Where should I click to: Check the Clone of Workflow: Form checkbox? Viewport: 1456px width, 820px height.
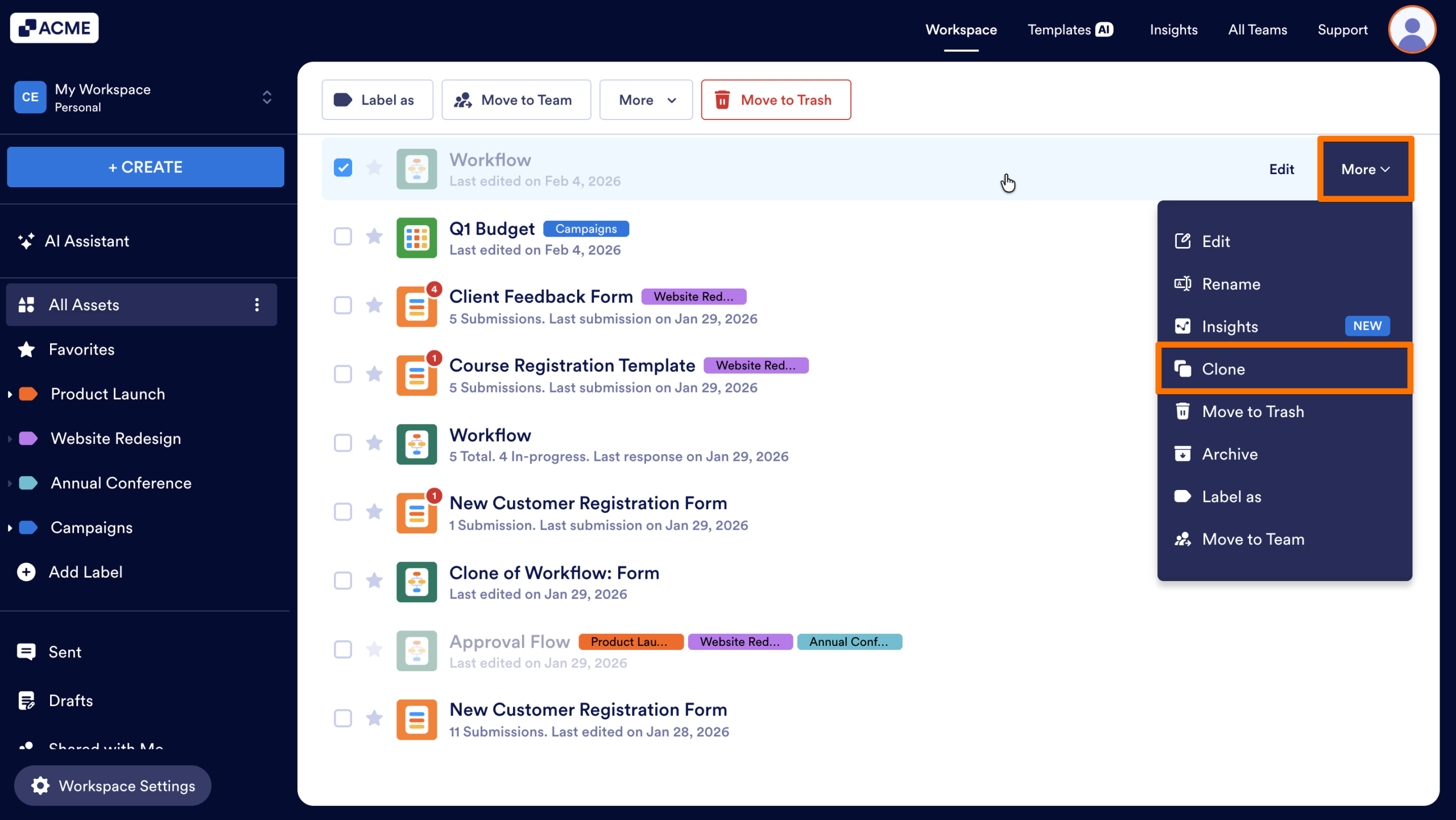pos(343,580)
